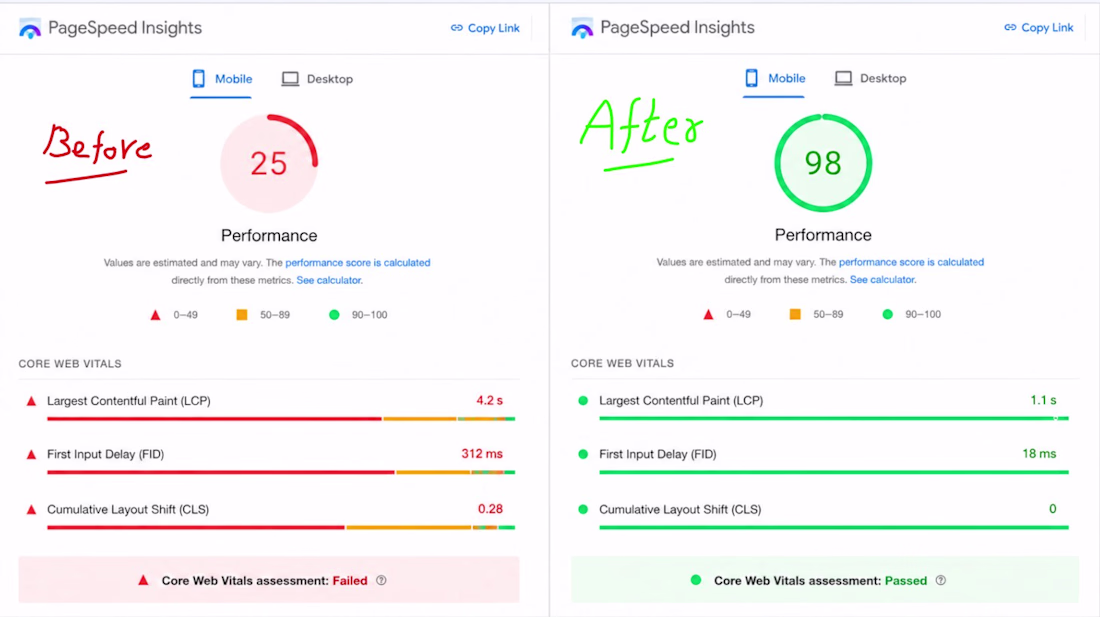Click the score gauge showing 98
Viewport: 1100px width, 617px height.
coord(823,163)
